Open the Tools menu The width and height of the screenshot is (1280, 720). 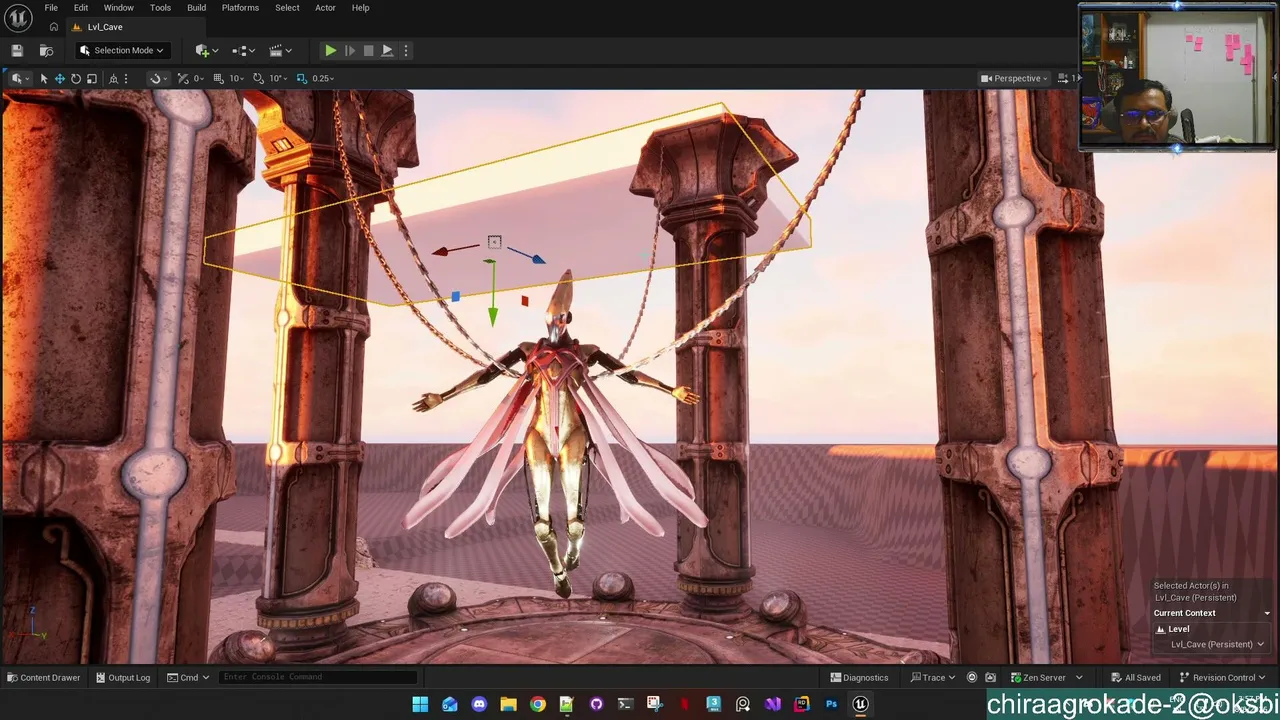click(x=160, y=8)
